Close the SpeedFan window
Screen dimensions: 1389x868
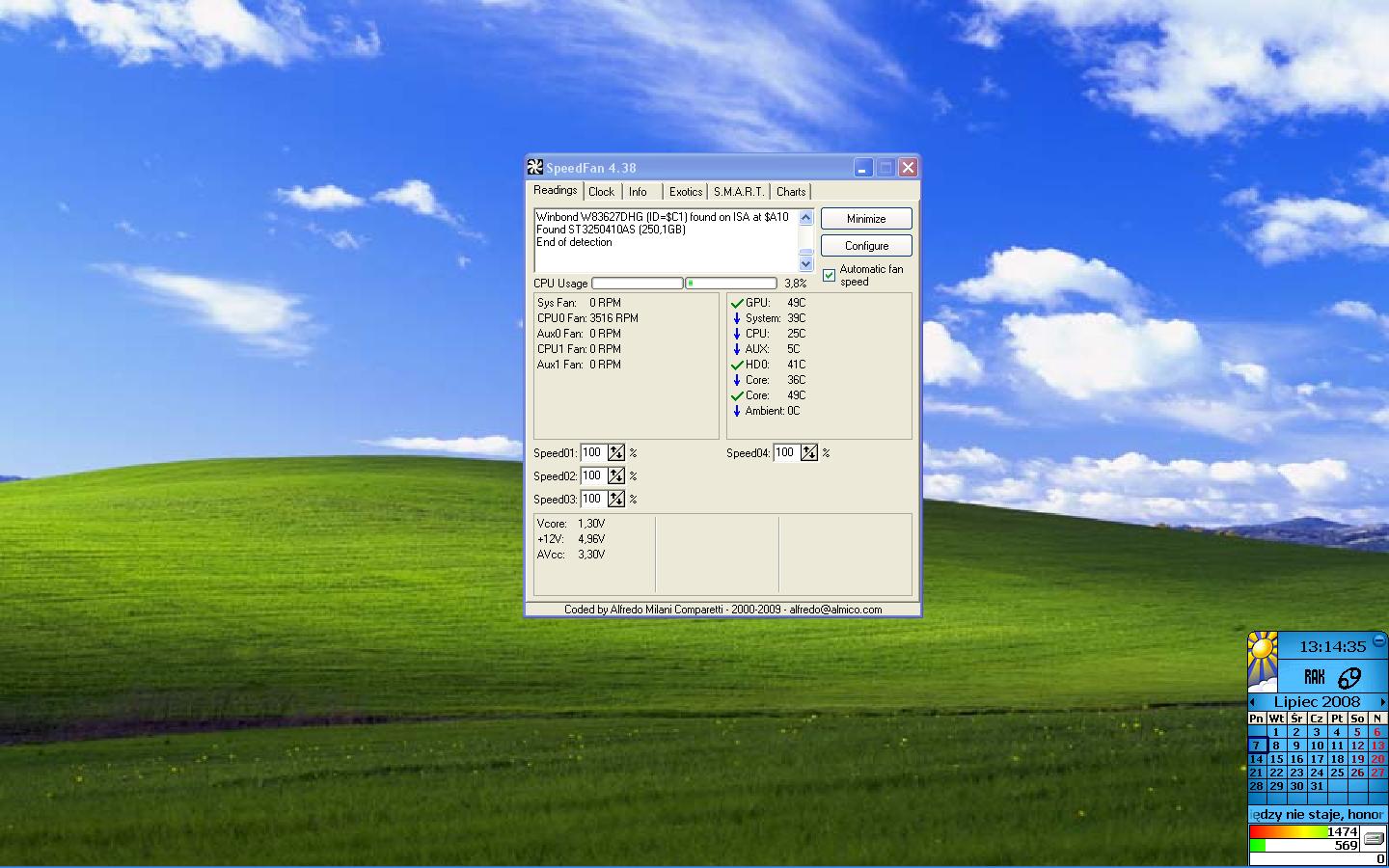point(908,168)
